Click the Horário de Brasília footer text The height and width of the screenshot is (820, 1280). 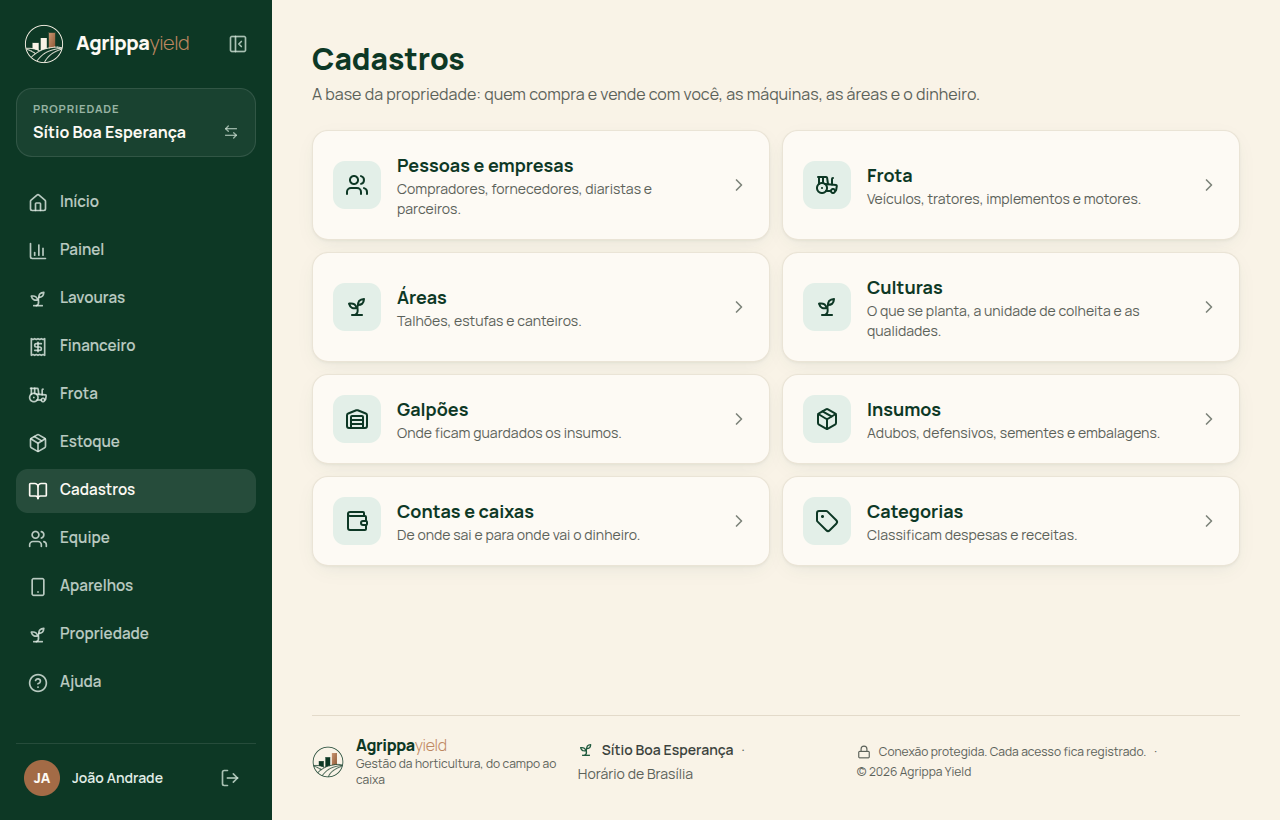click(x=635, y=774)
